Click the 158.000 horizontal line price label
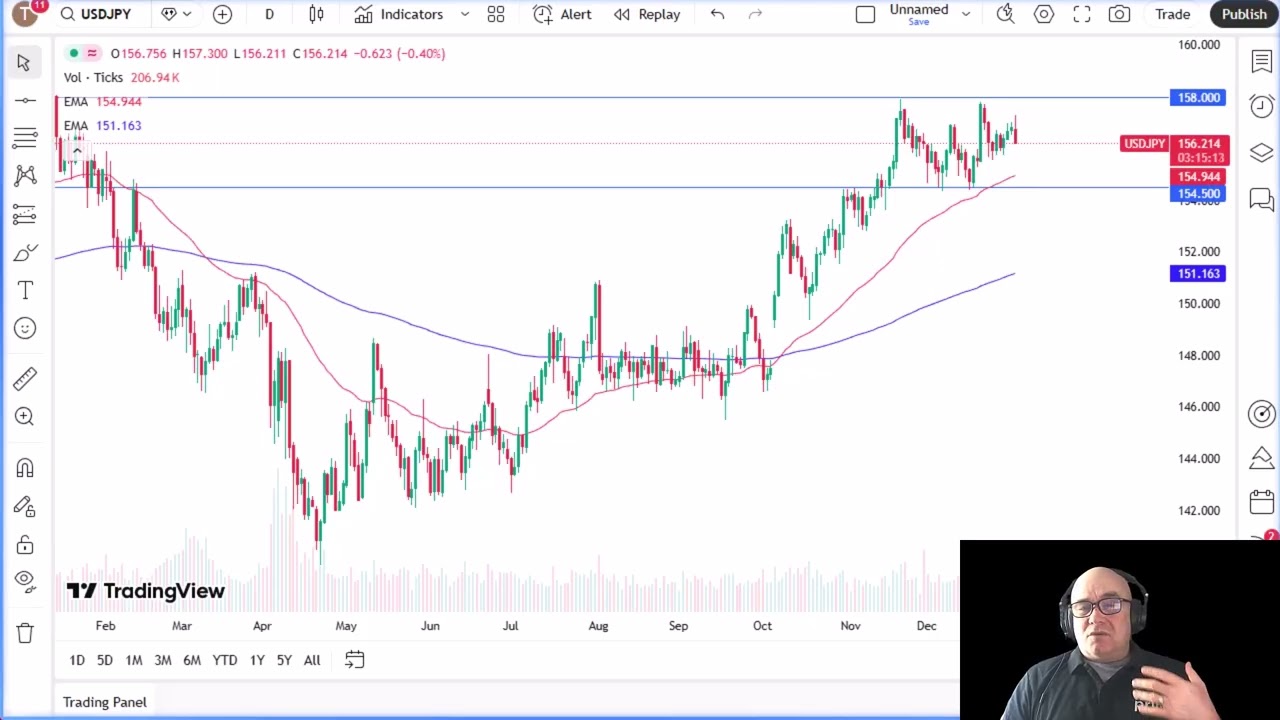 point(1198,98)
